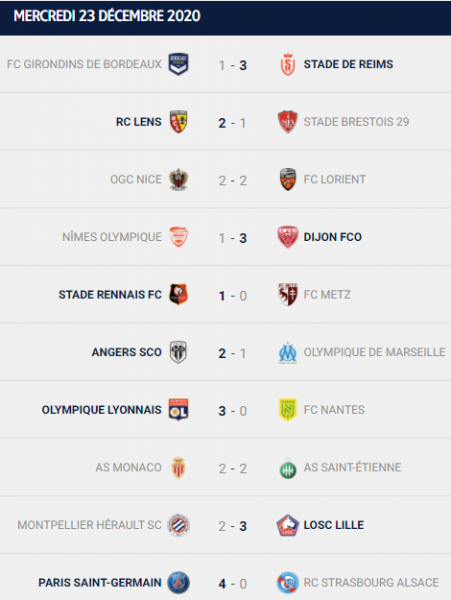Open the Stade Rennais FC team link
Screen dimensions: 451x600
point(110,295)
